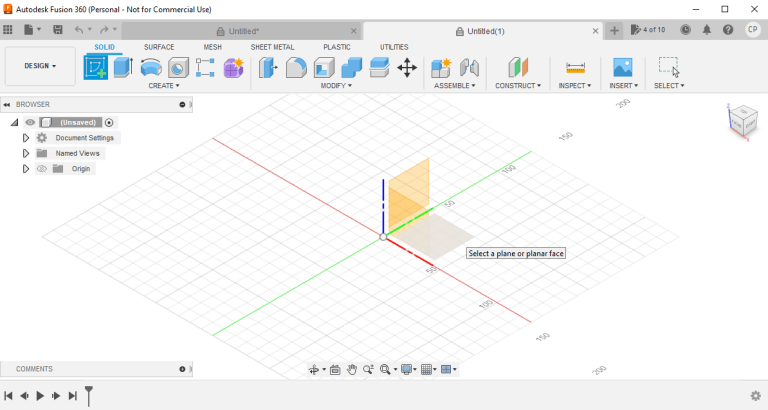Click the Redo arrow

[104, 30]
